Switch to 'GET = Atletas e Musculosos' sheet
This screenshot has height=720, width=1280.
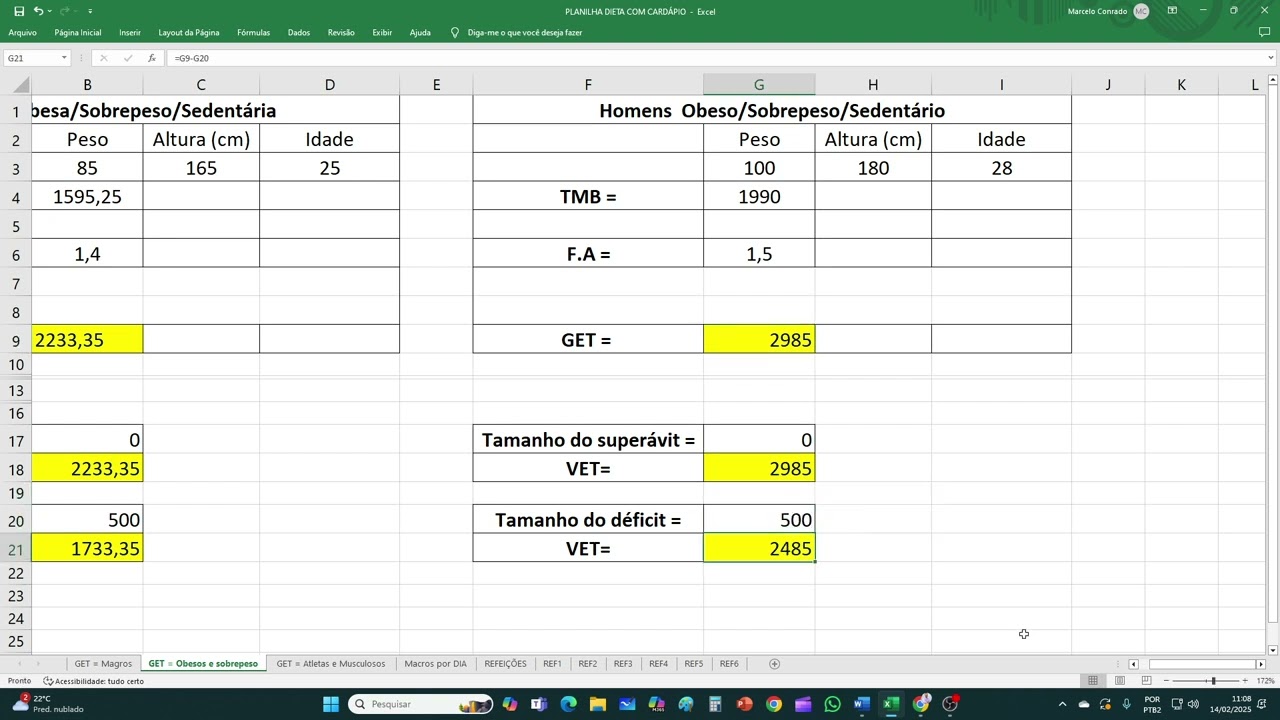click(x=330, y=664)
